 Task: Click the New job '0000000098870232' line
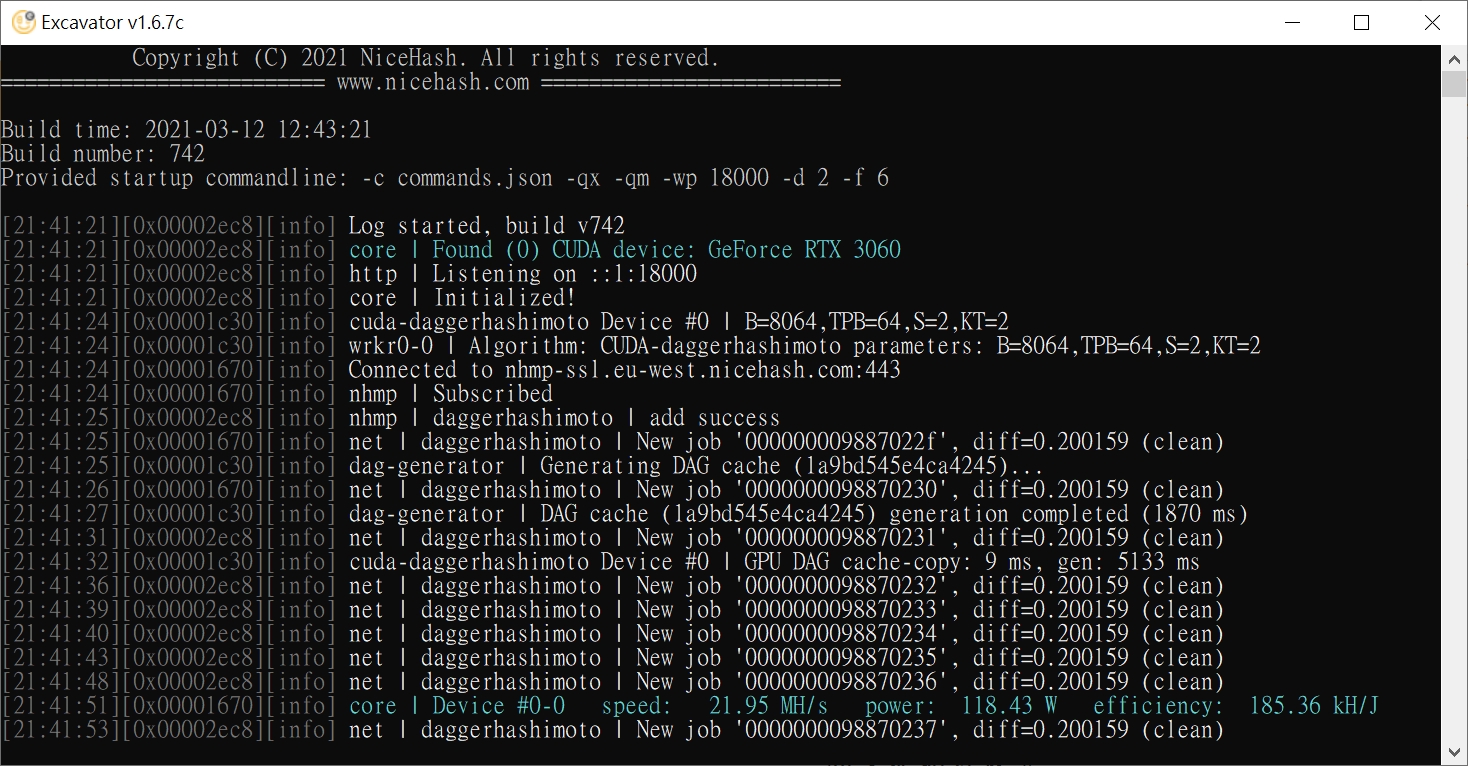tap(613, 586)
